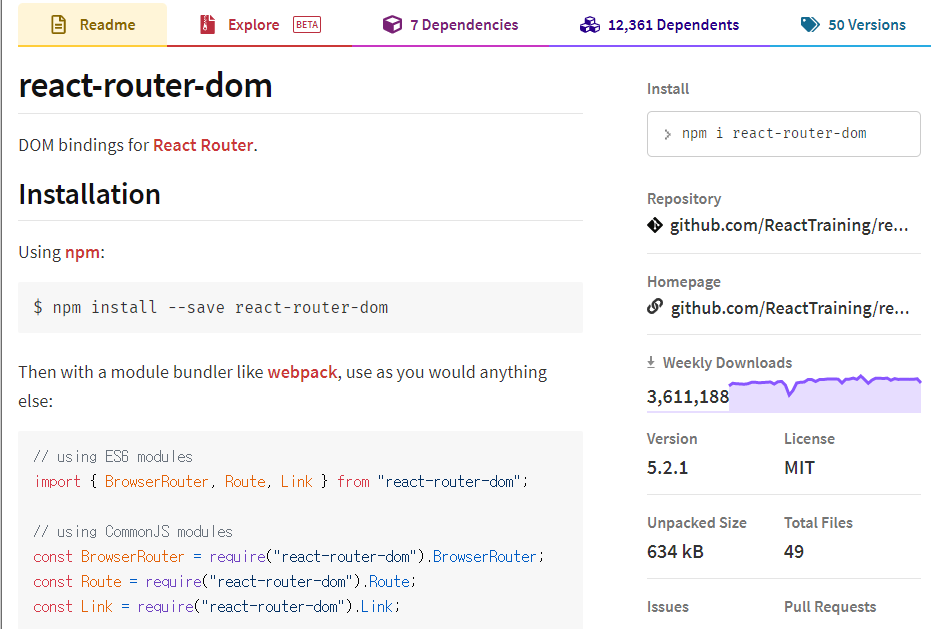The width and height of the screenshot is (931, 629).
Task: Open the 12,361 Dependents tab
Action: pyautogui.click(x=660, y=24)
